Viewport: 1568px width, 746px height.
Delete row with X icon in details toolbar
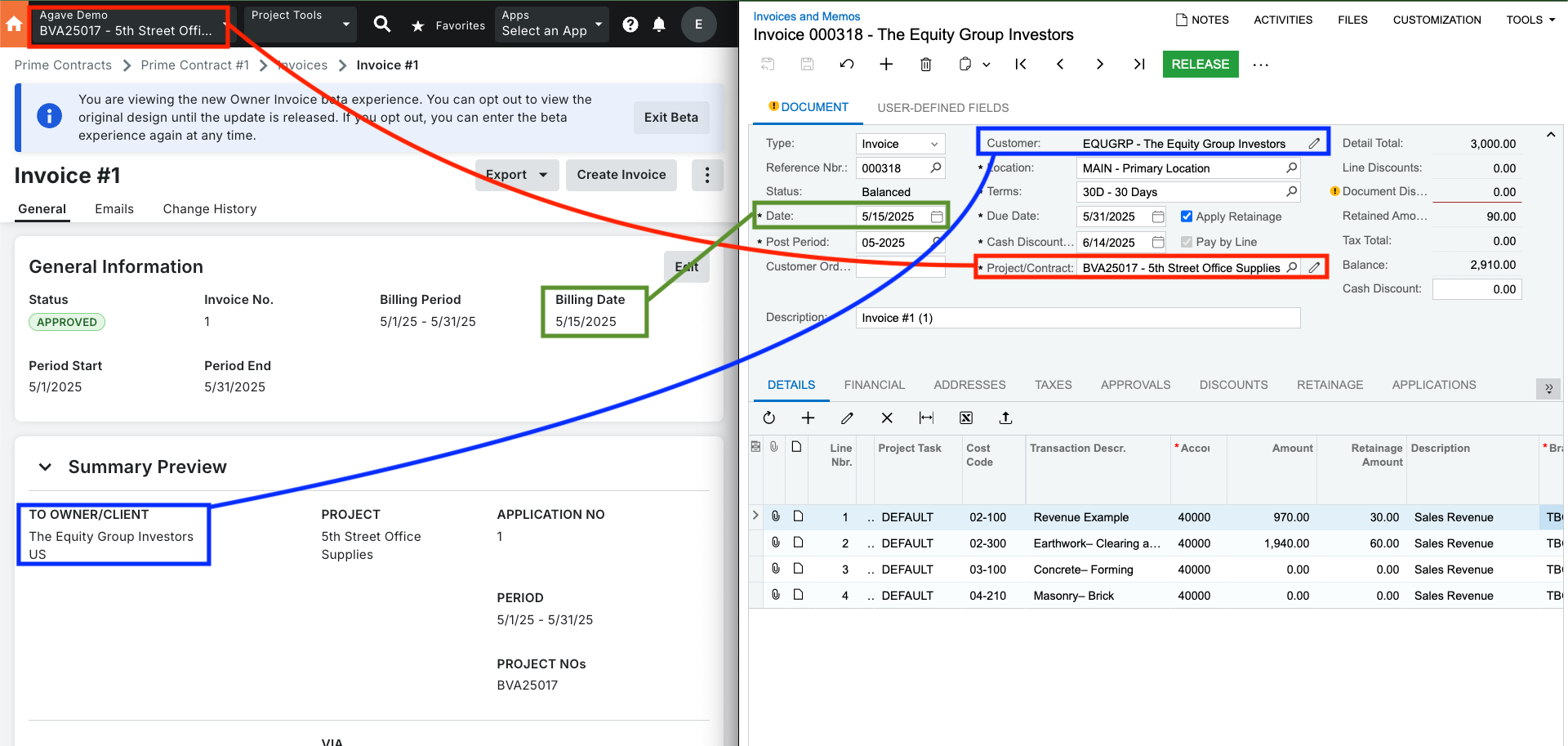887,418
